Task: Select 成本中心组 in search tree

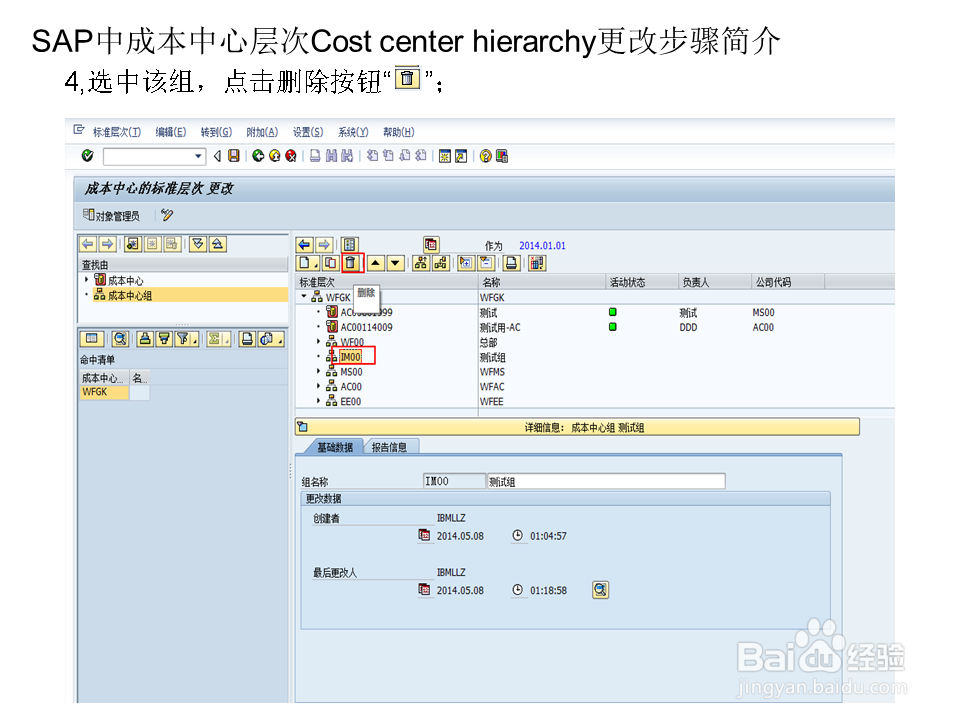Action: tap(130, 296)
